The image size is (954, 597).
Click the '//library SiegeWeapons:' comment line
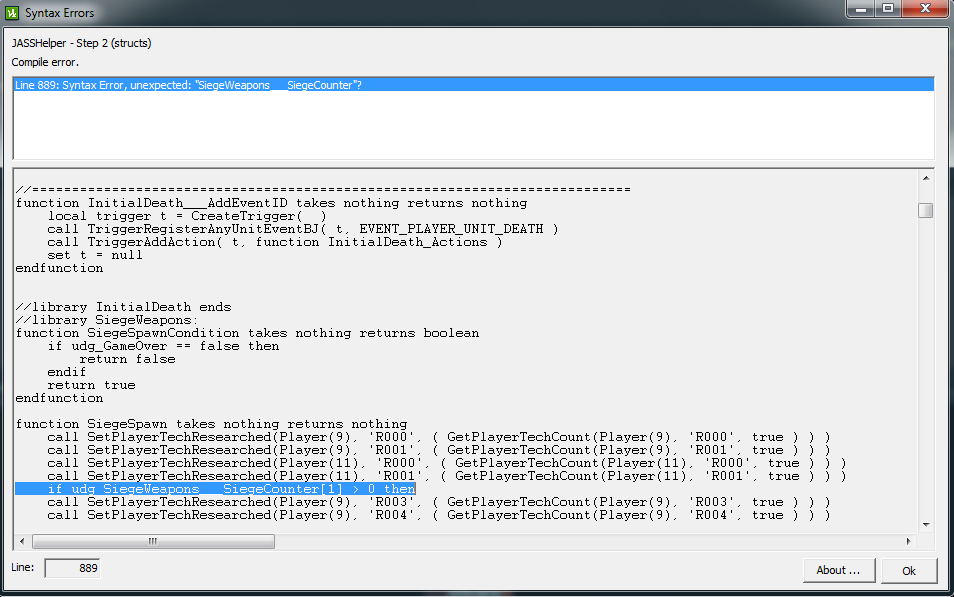point(106,320)
